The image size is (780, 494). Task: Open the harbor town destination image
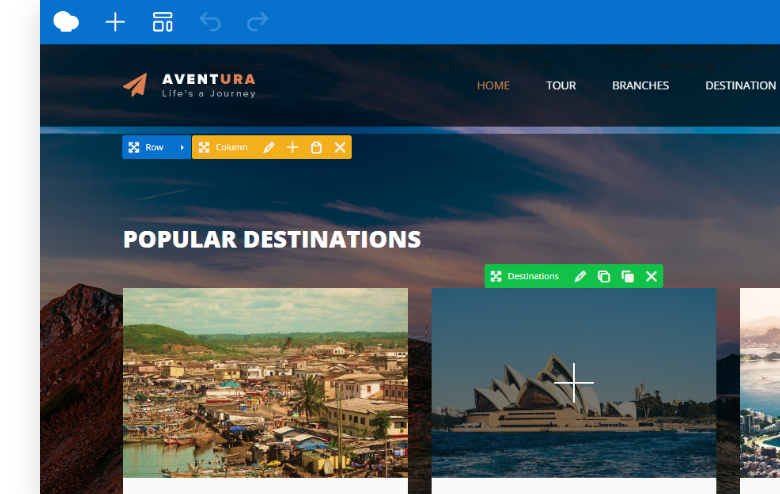click(265, 383)
